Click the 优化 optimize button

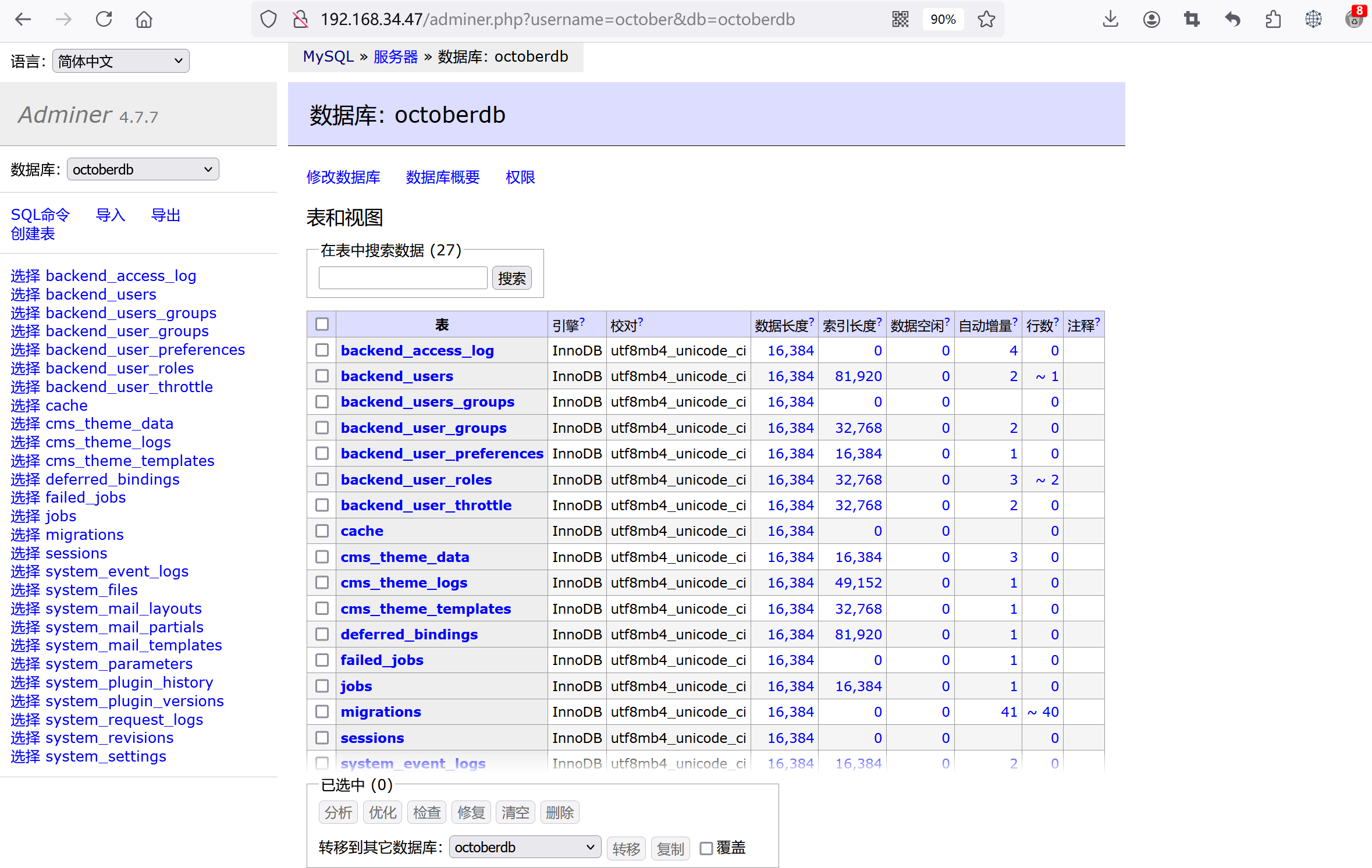click(x=383, y=812)
